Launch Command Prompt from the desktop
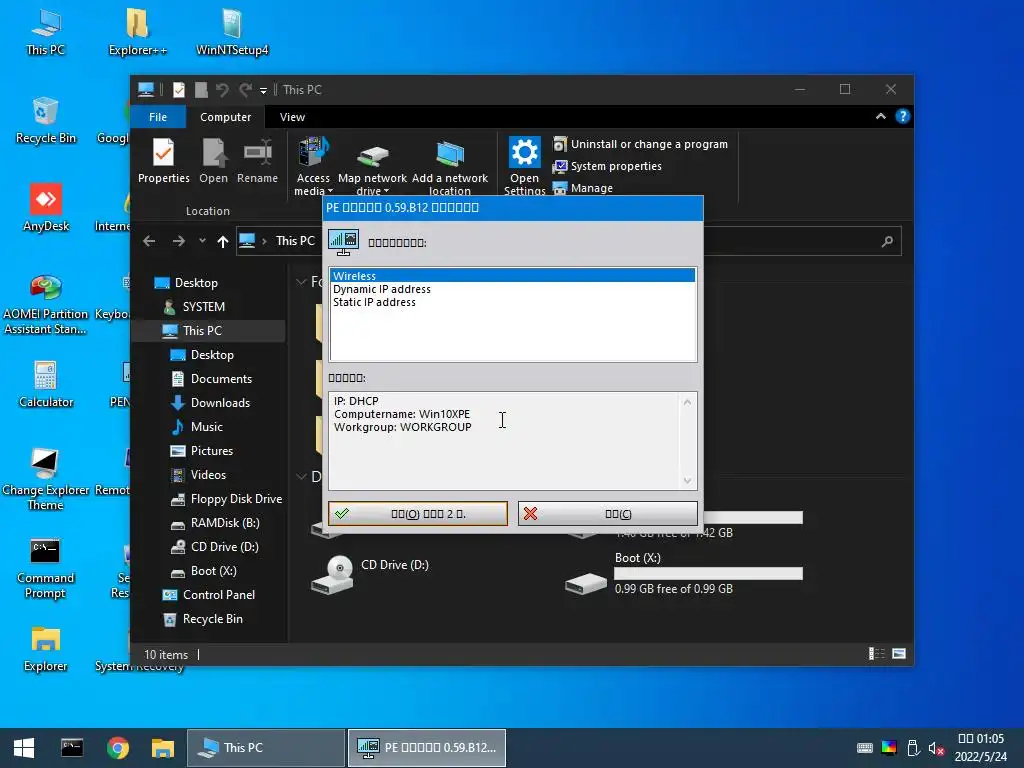The image size is (1024, 768). pyautogui.click(x=45, y=568)
